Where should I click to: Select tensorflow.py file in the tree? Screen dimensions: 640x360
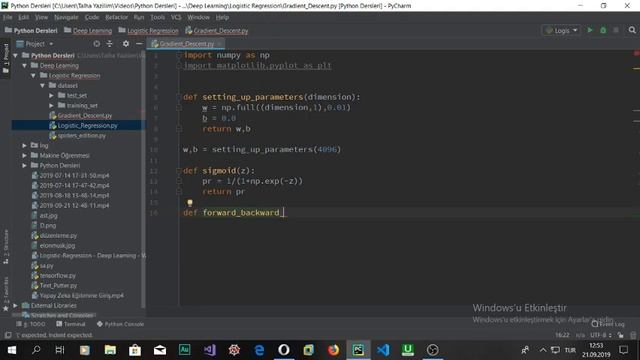coord(58,276)
